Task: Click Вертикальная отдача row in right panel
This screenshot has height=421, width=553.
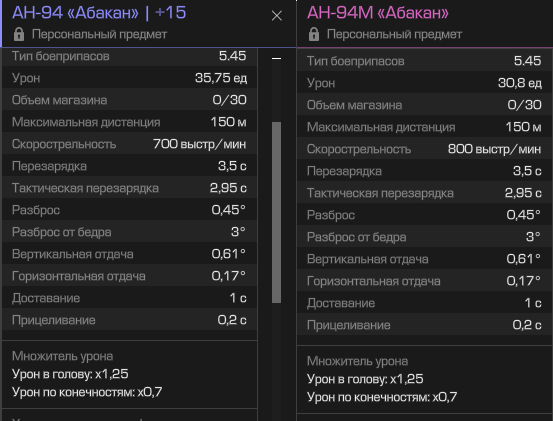Action: click(425, 259)
